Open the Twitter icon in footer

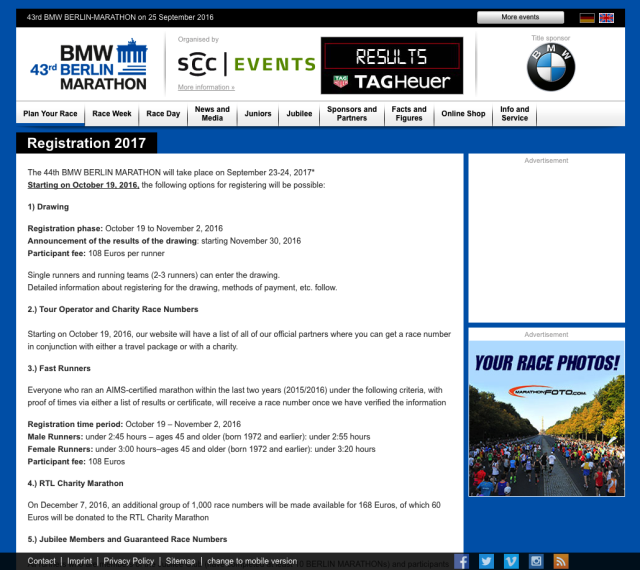[485, 561]
